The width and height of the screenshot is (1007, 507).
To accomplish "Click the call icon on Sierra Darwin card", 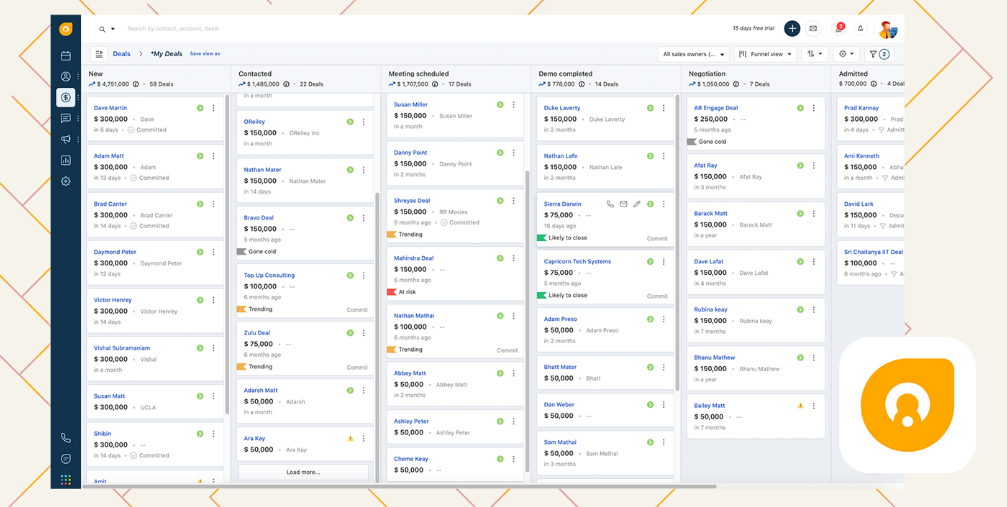I will tap(610, 204).
